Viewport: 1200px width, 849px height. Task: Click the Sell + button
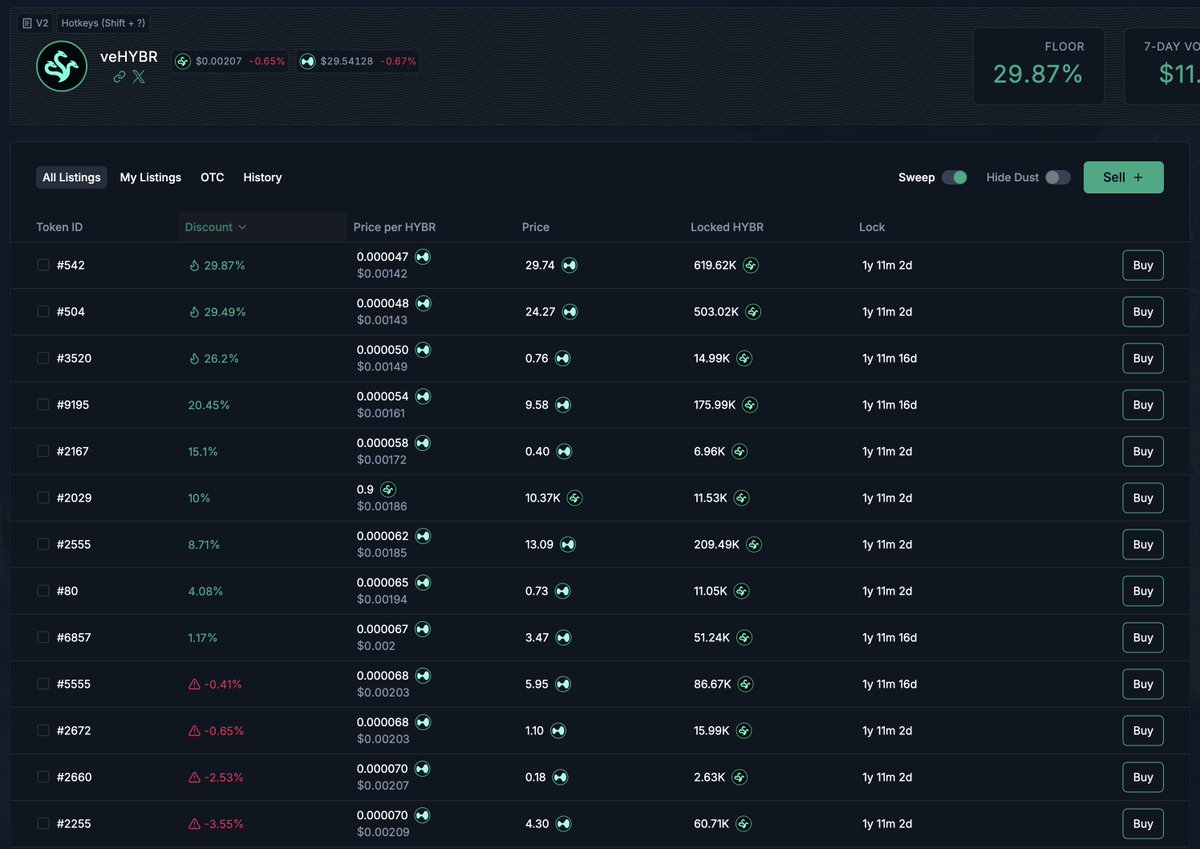[1124, 177]
